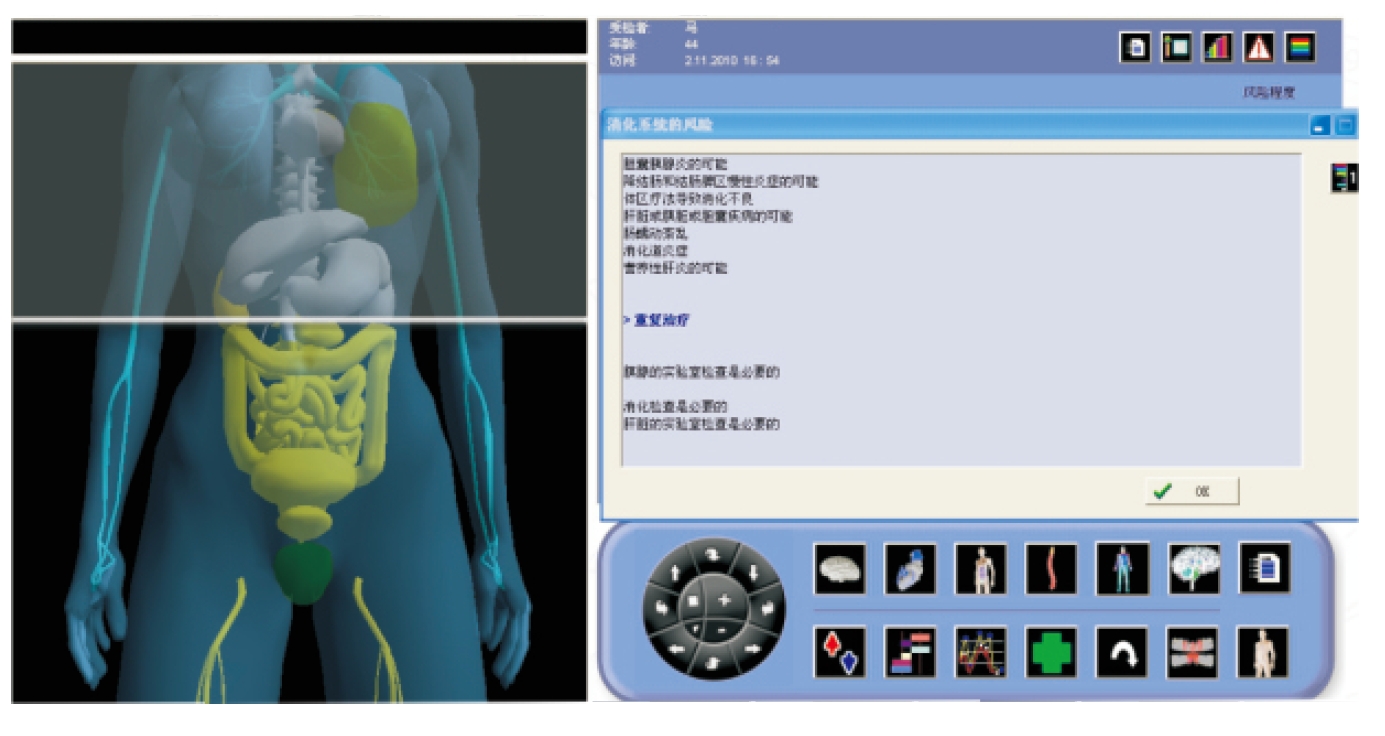Viewport: 1385px width, 736px height.
Task: Click the zoom out minus on navigation wheel
Action: pyautogui.click(x=722, y=630)
